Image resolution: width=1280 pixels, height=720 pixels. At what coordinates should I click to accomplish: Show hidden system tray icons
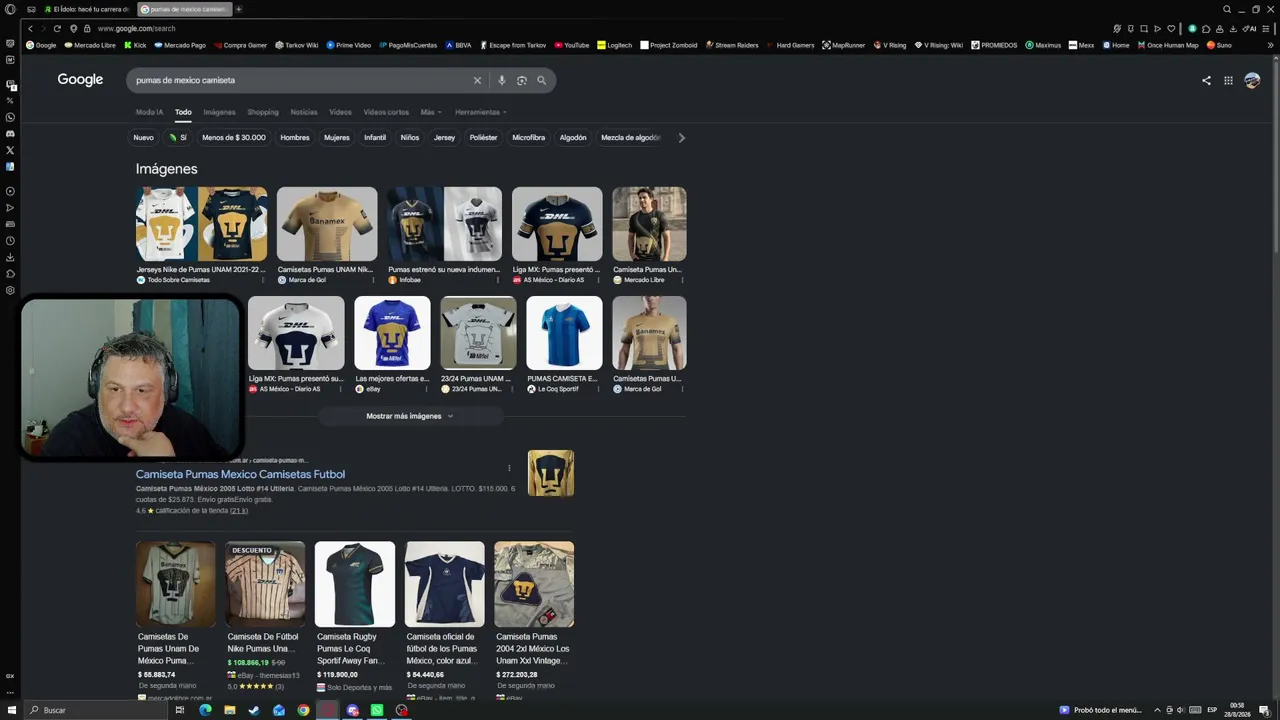click(x=1157, y=710)
